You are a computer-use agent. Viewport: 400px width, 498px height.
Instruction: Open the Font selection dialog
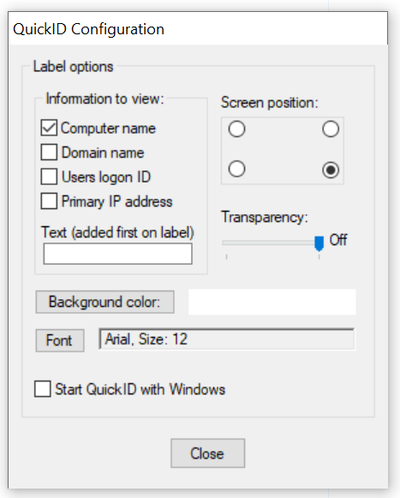point(60,340)
